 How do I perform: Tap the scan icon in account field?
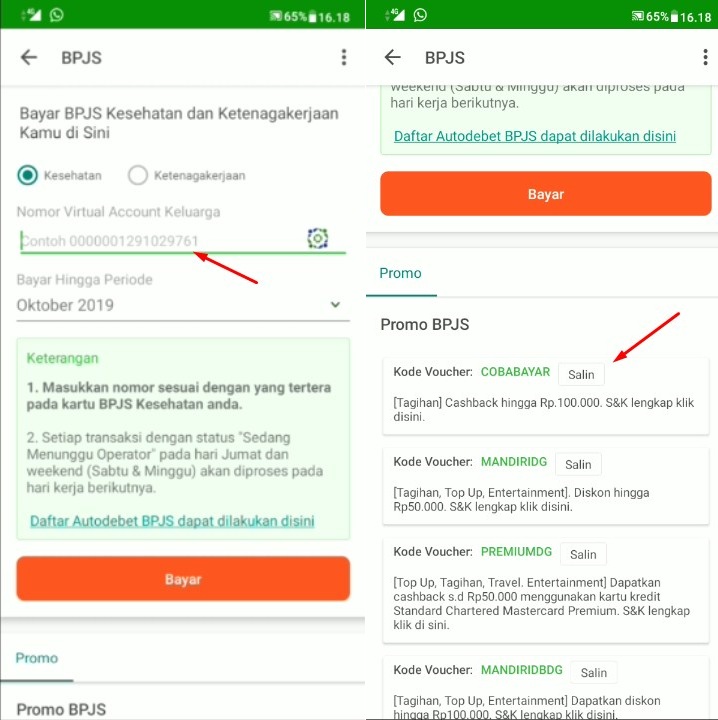(317, 238)
